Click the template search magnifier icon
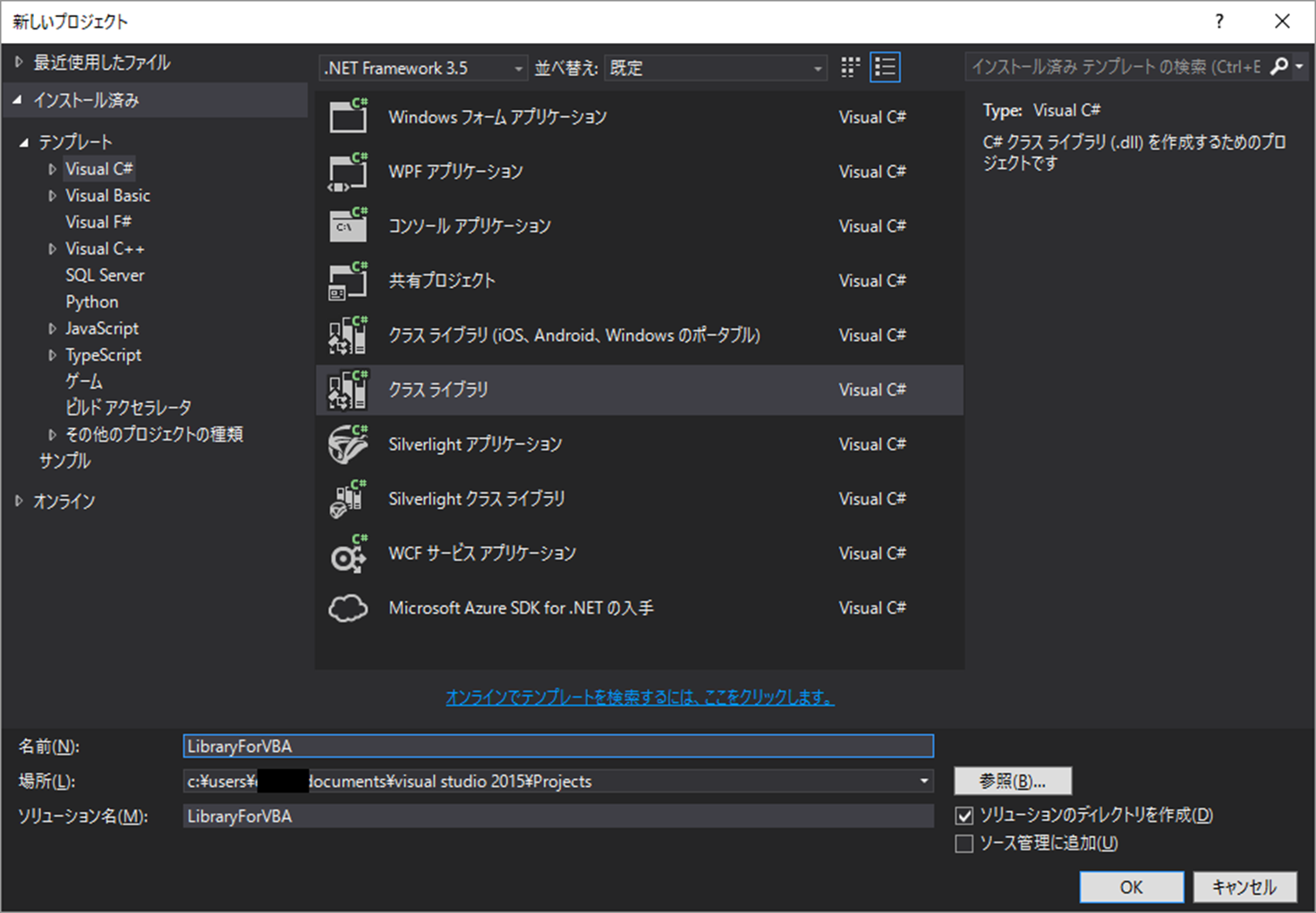1316x913 pixels. [x=1279, y=67]
